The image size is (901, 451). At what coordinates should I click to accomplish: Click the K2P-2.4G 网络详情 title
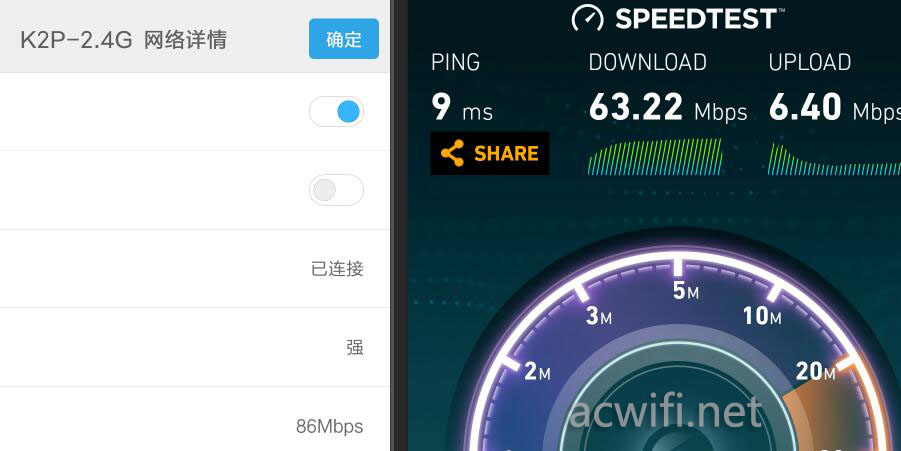pyautogui.click(x=124, y=40)
